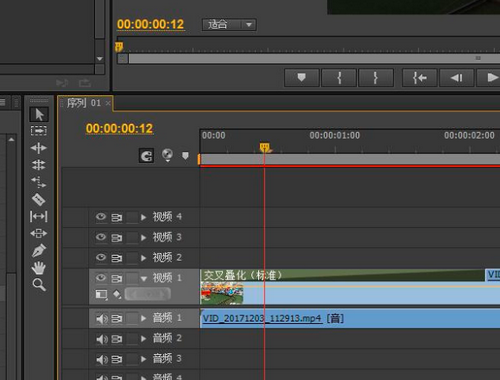
Task: Expand the 视频 3 track
Action: click(x=144, y=237)
